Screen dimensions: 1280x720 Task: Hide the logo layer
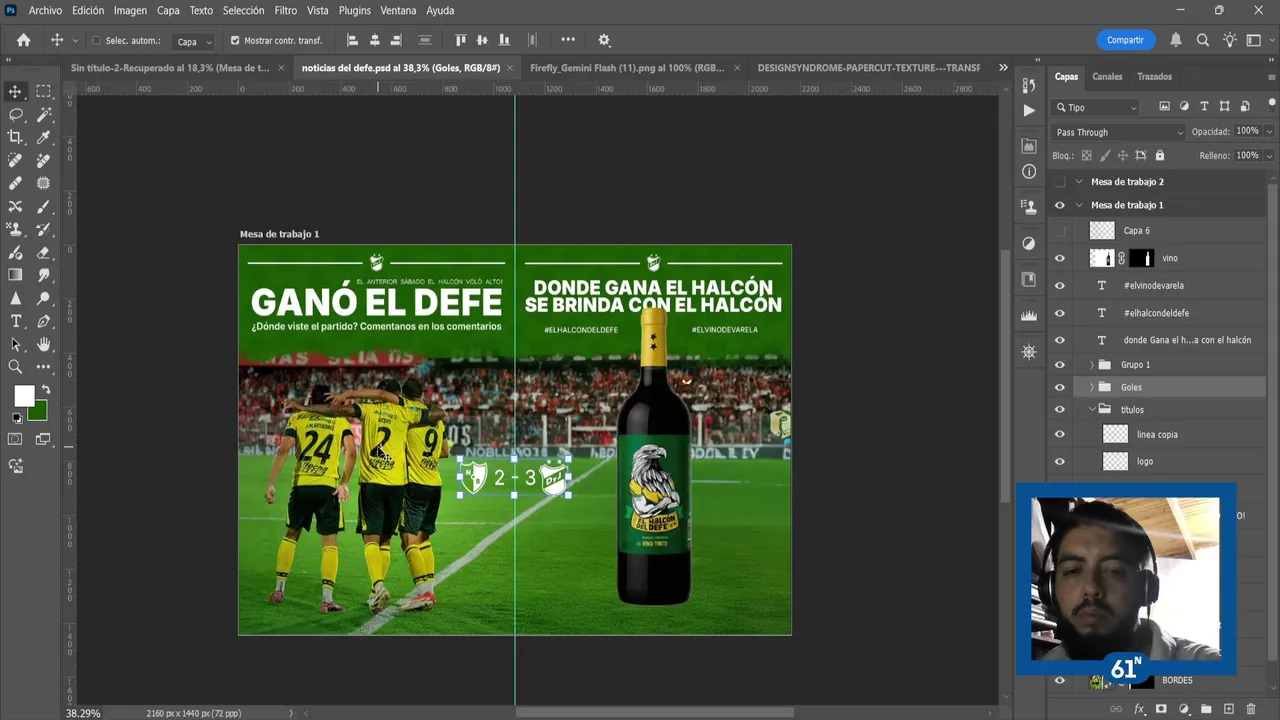coord(1060,462)
